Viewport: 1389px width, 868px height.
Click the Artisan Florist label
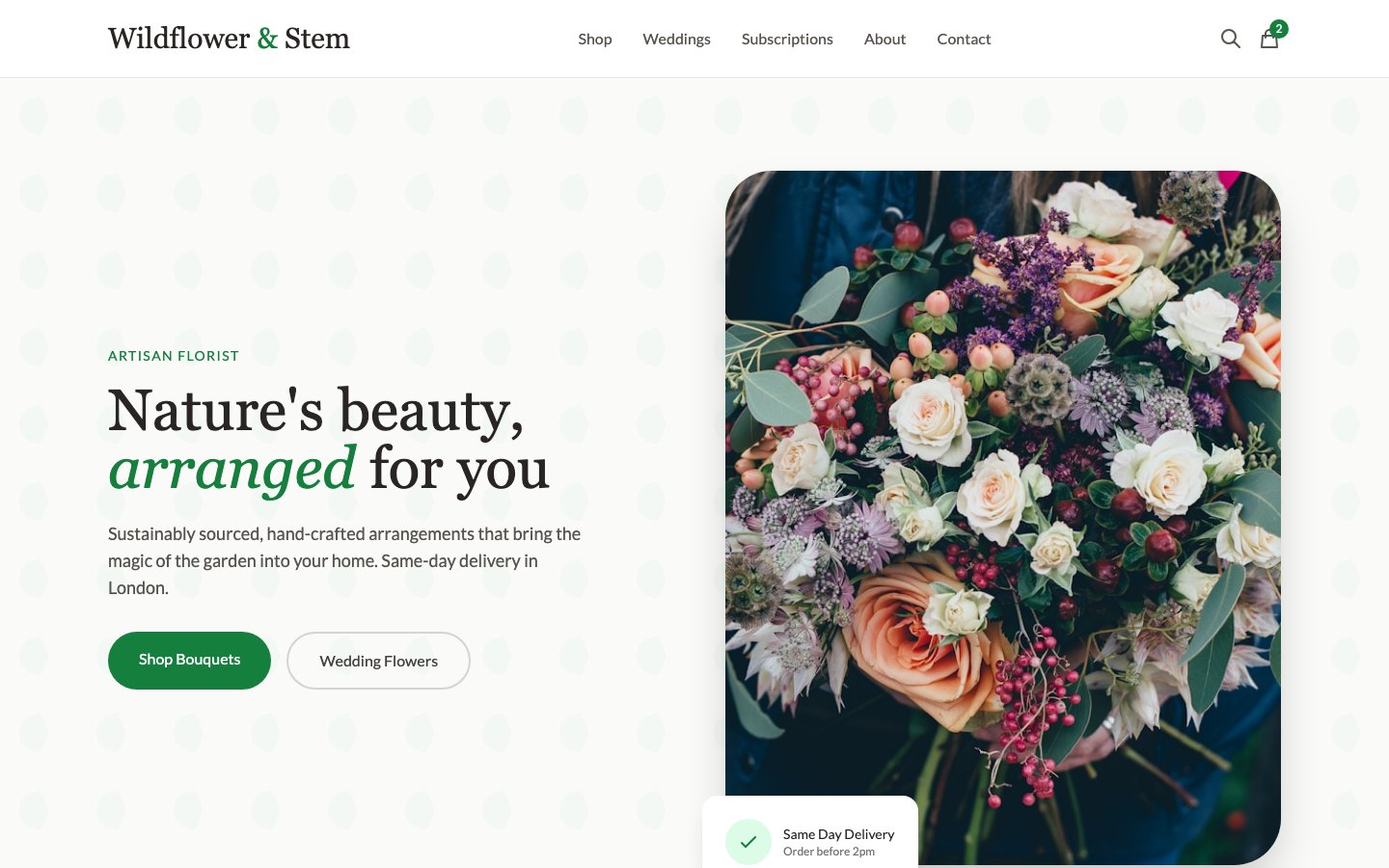pos(174,356)
